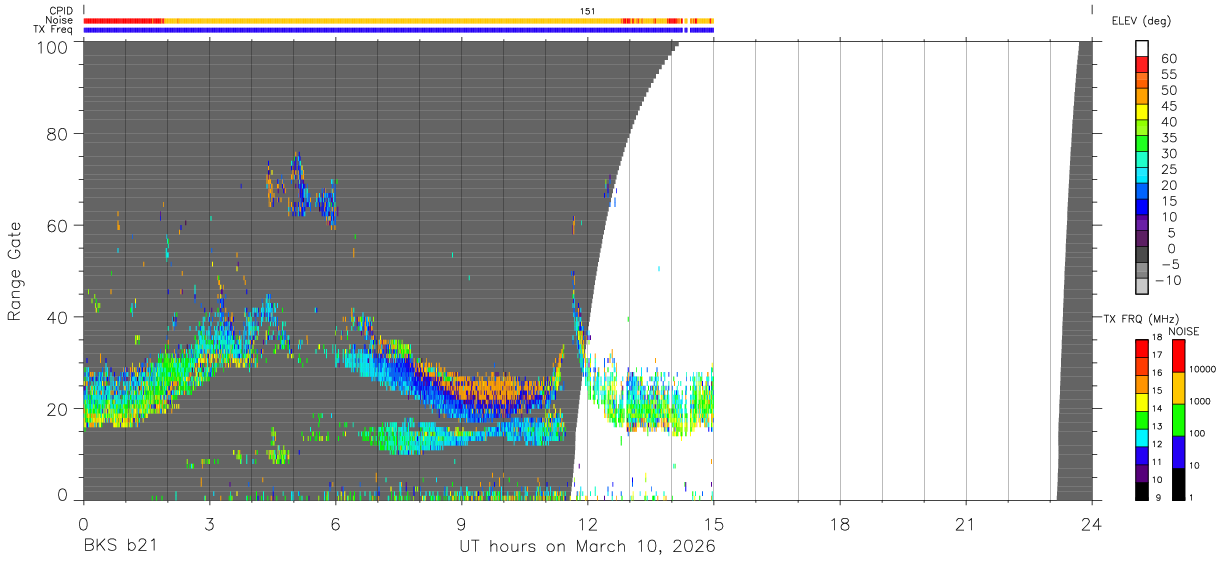Click the yellow swatch in ELEV colorbar

click(x=1143, y=114)
